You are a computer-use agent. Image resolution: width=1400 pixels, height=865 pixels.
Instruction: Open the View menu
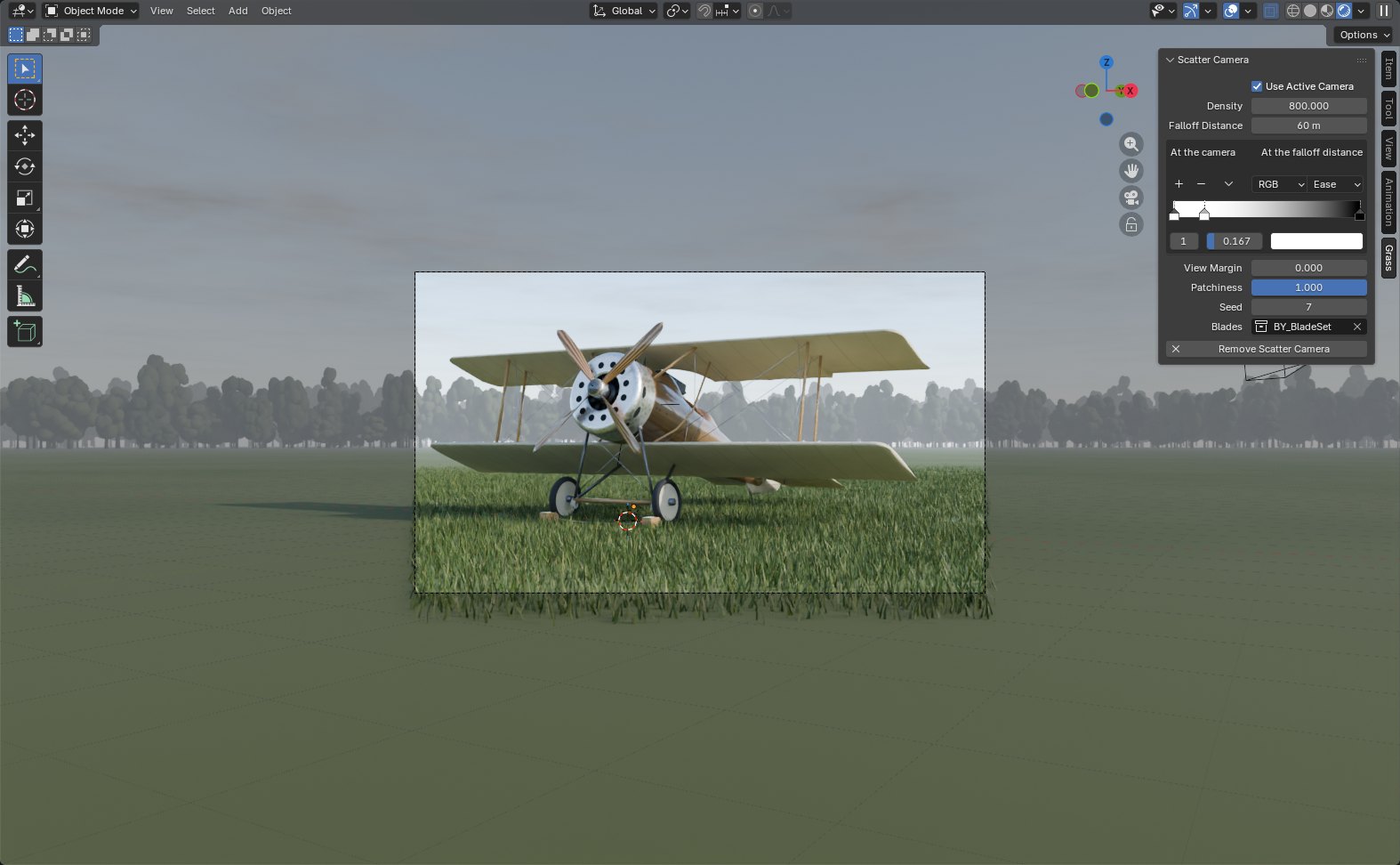tap(162, 11)
